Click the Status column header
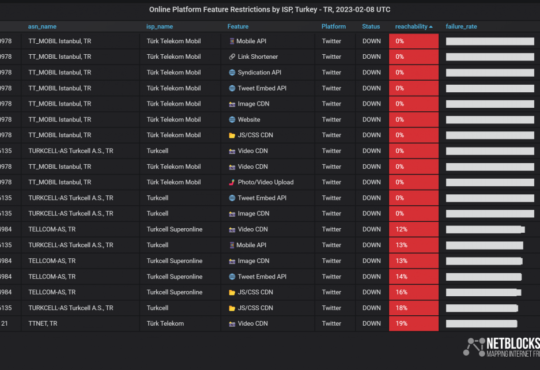Screen dimensions: 540x370 371,27
